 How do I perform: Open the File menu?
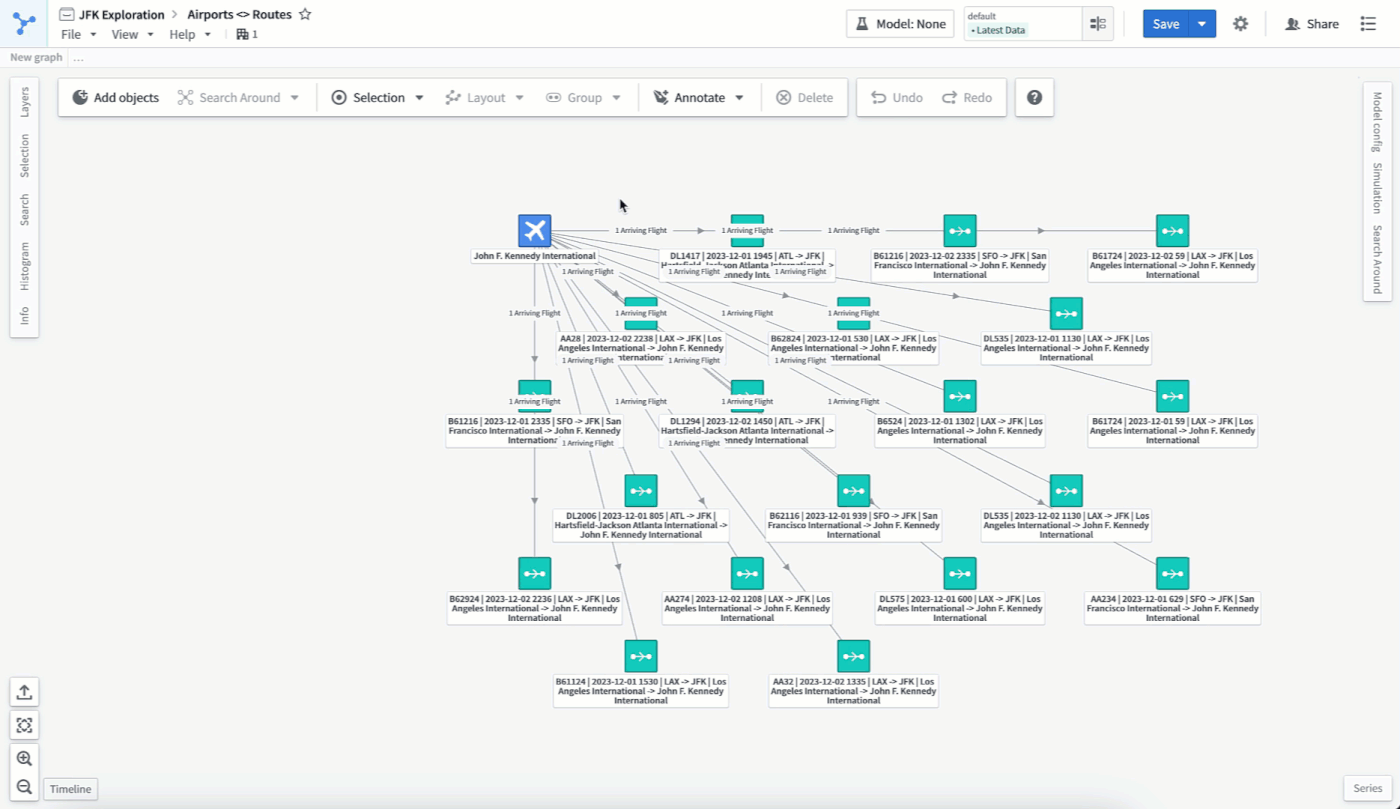tap(79, 34)
